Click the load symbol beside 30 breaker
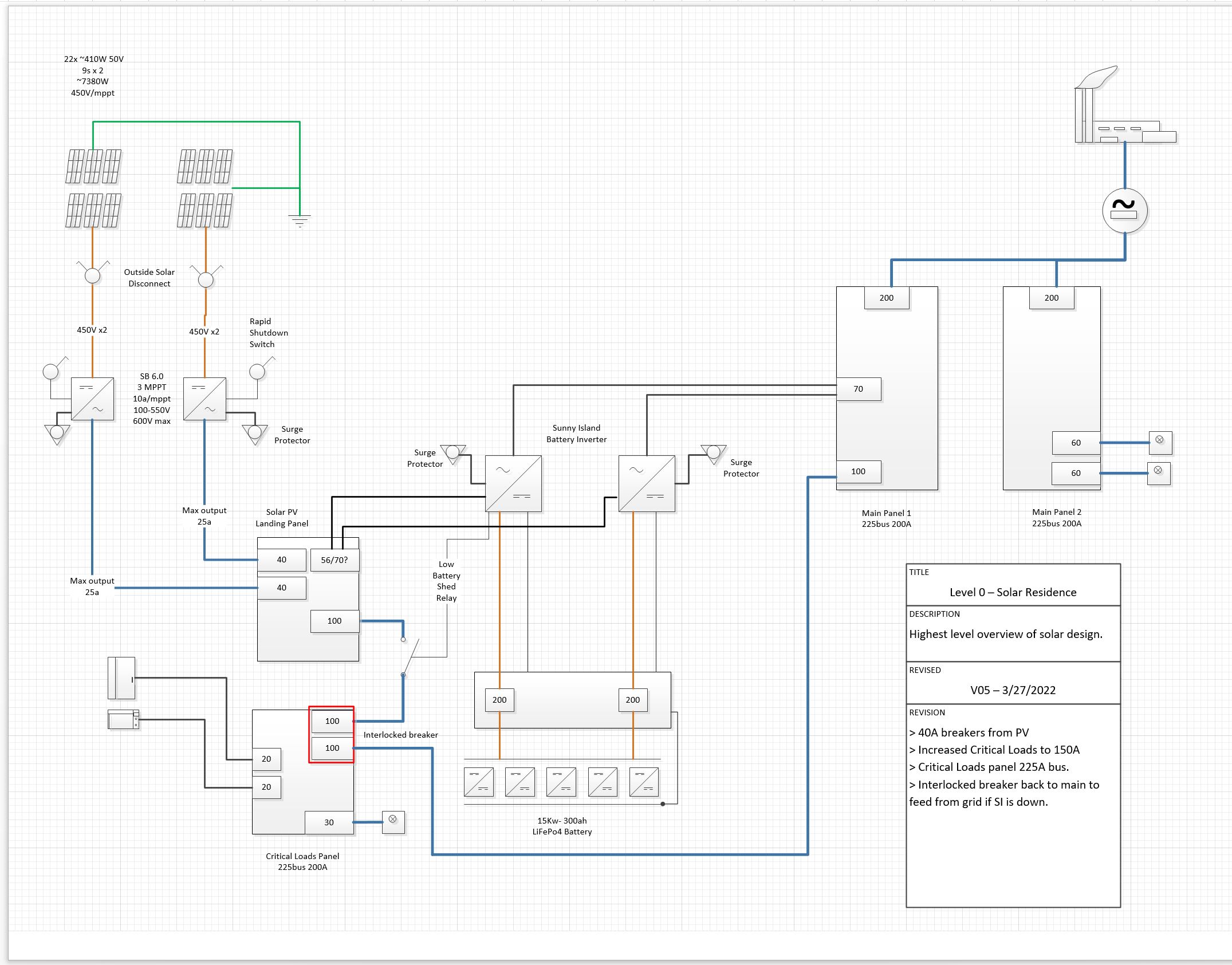Screen dimensions: 1232x965 393,822
